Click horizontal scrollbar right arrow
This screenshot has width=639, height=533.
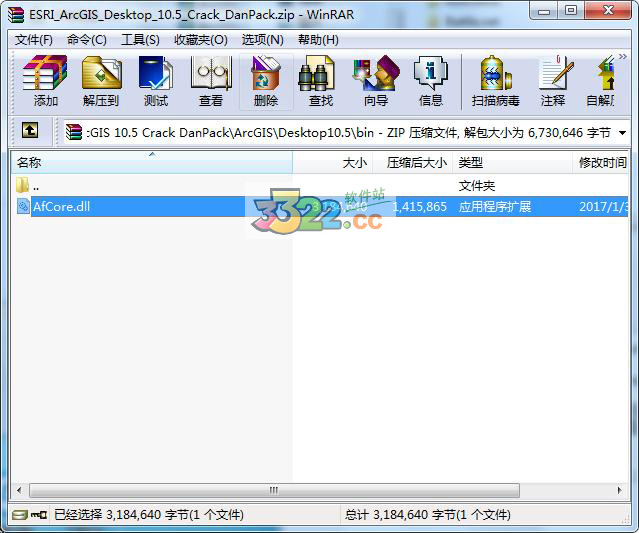pos(620,490)
